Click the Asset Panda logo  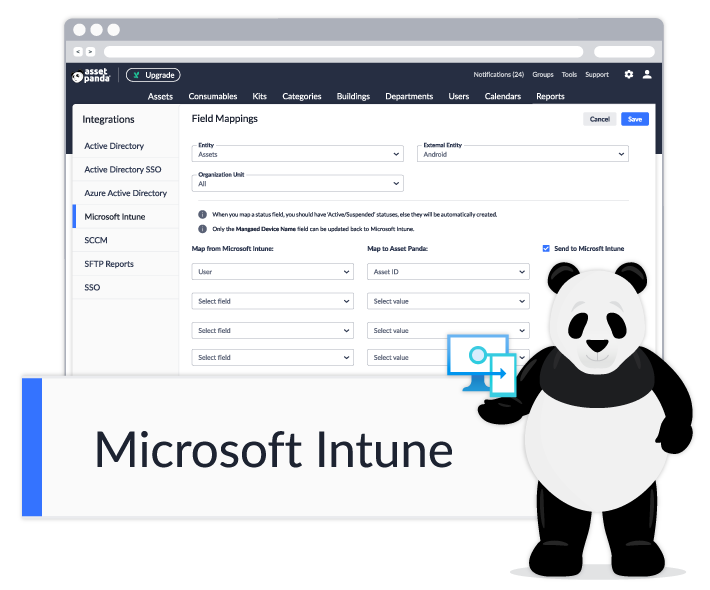click(91, 75)
